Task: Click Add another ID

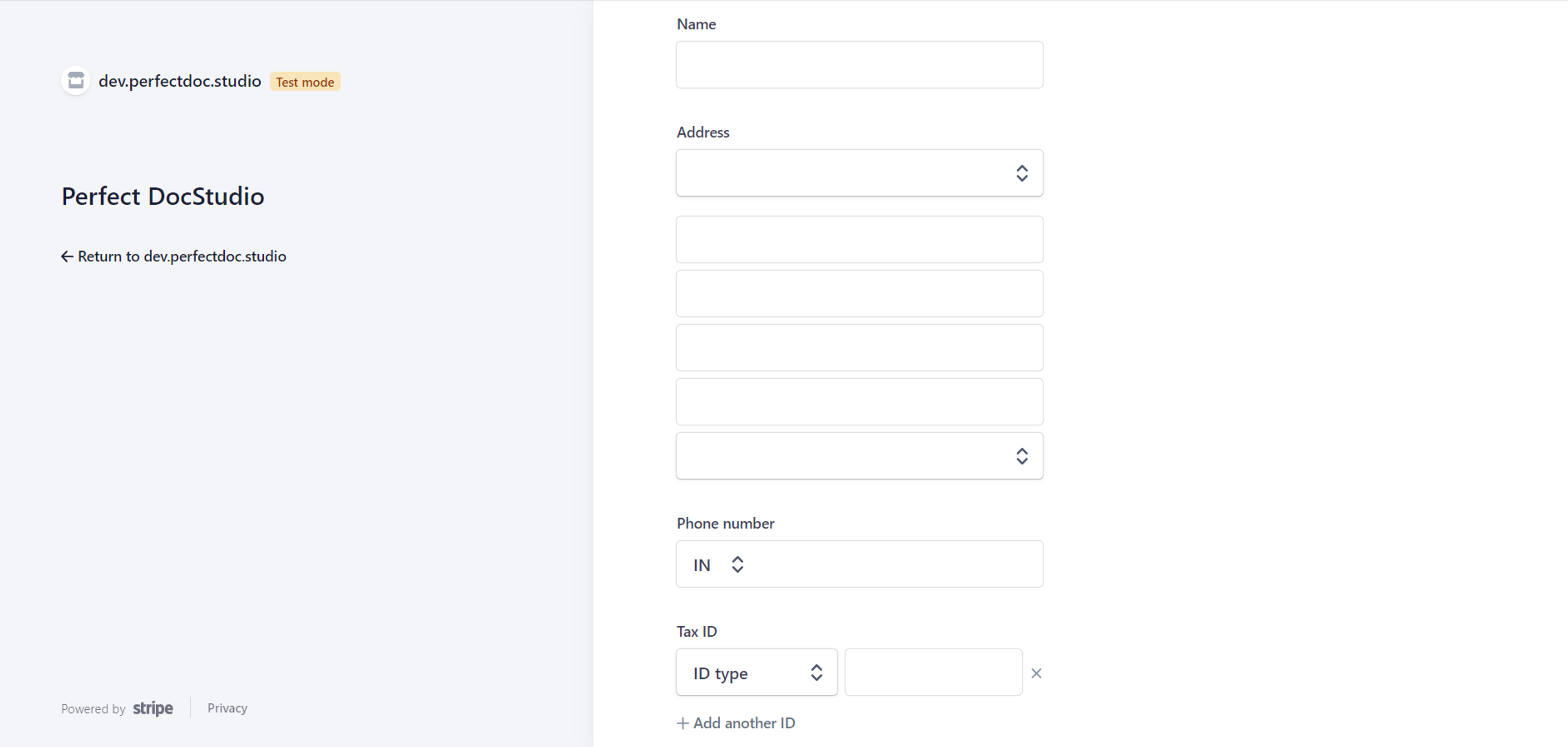Action: pyautogui.click(x=744, y=723)
